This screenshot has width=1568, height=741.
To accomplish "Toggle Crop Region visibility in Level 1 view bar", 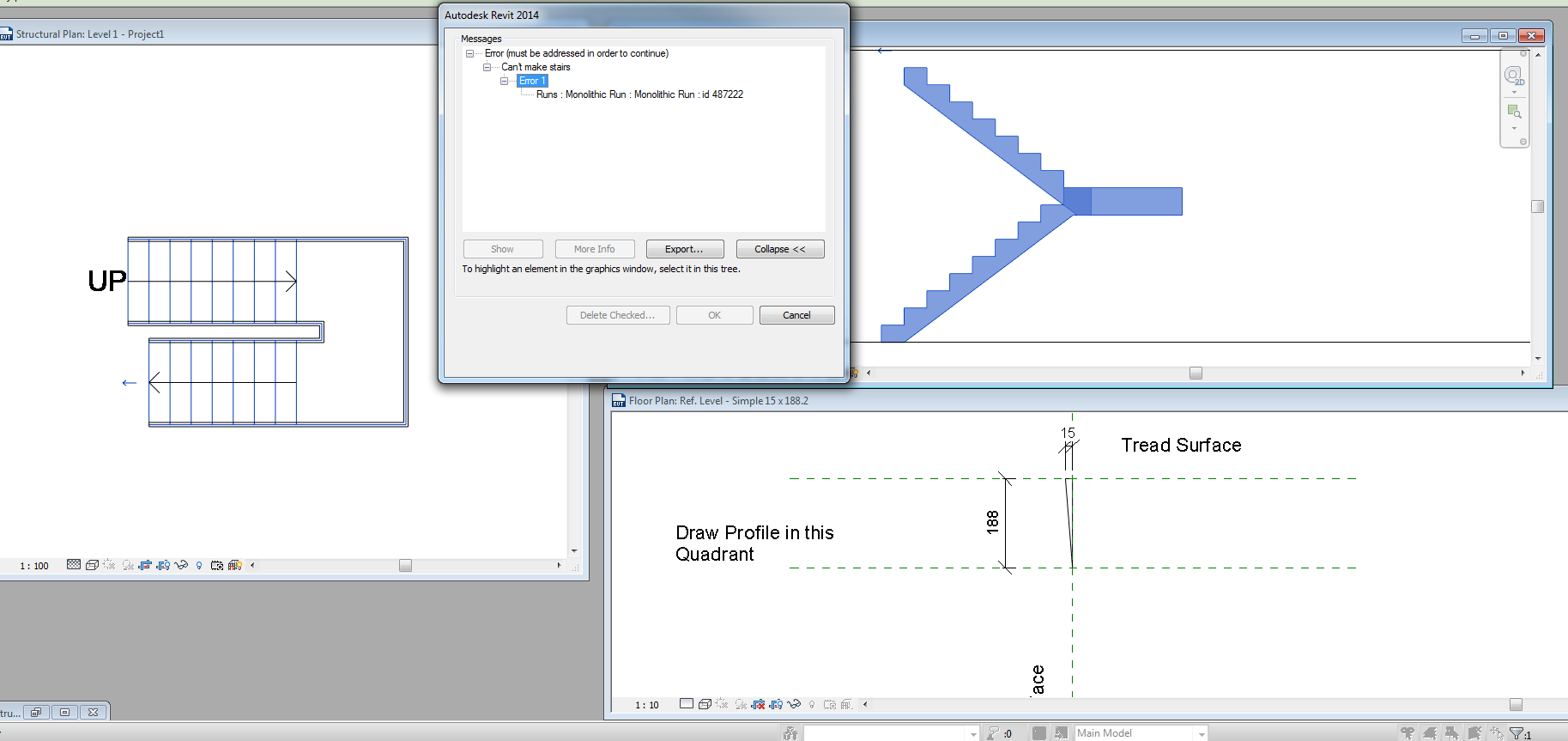I will pyautogui.click(x=163, y=565).
